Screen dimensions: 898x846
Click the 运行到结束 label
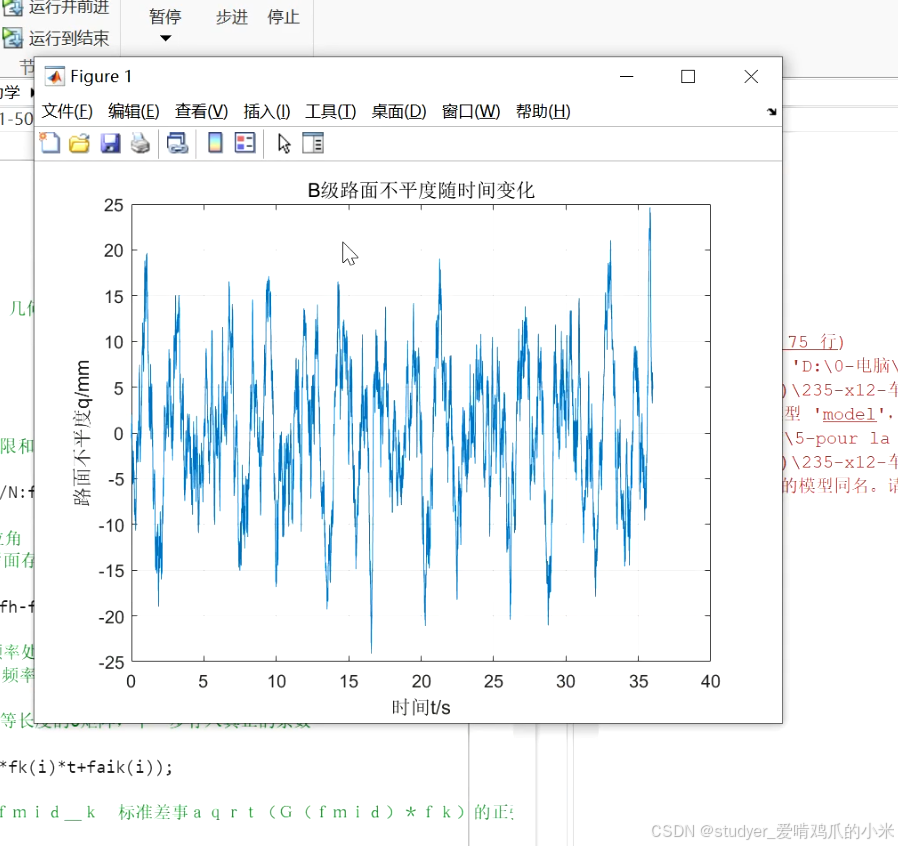(69, 38)
